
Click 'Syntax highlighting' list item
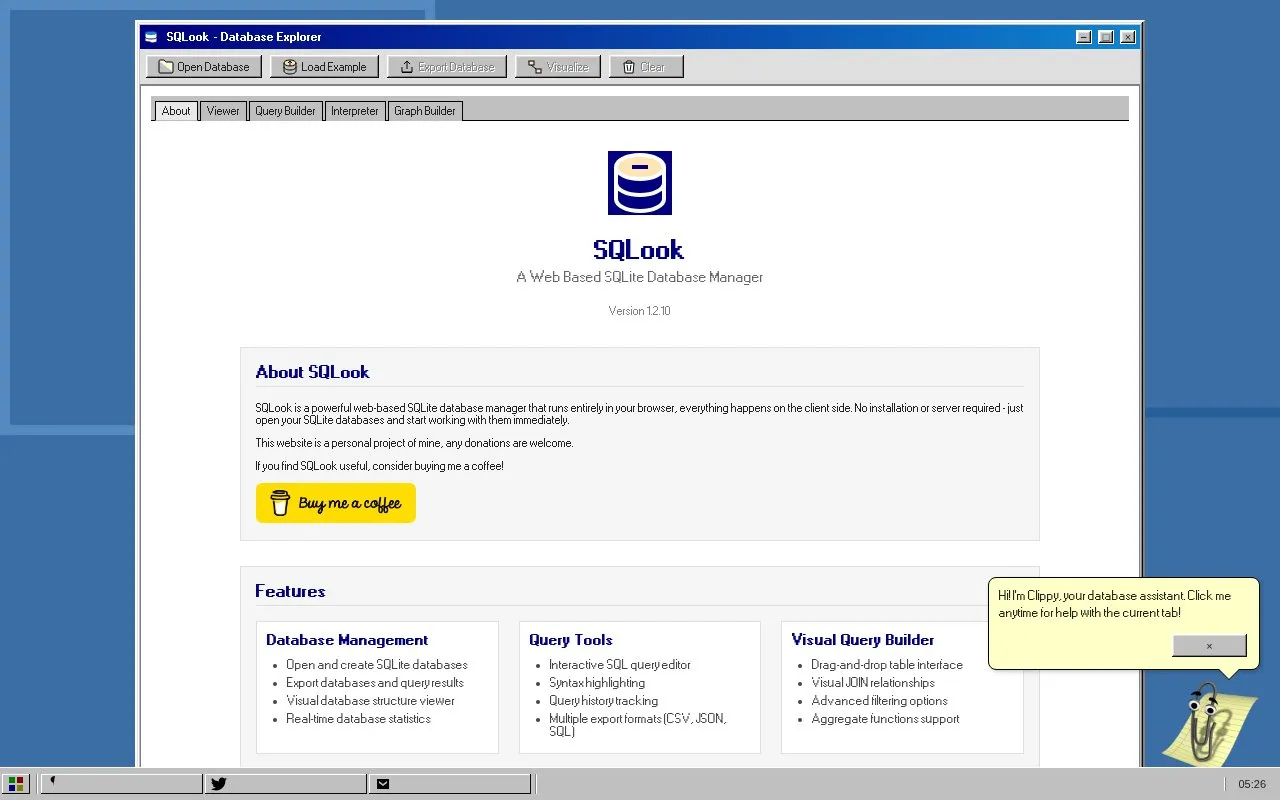tap(597, 683)
